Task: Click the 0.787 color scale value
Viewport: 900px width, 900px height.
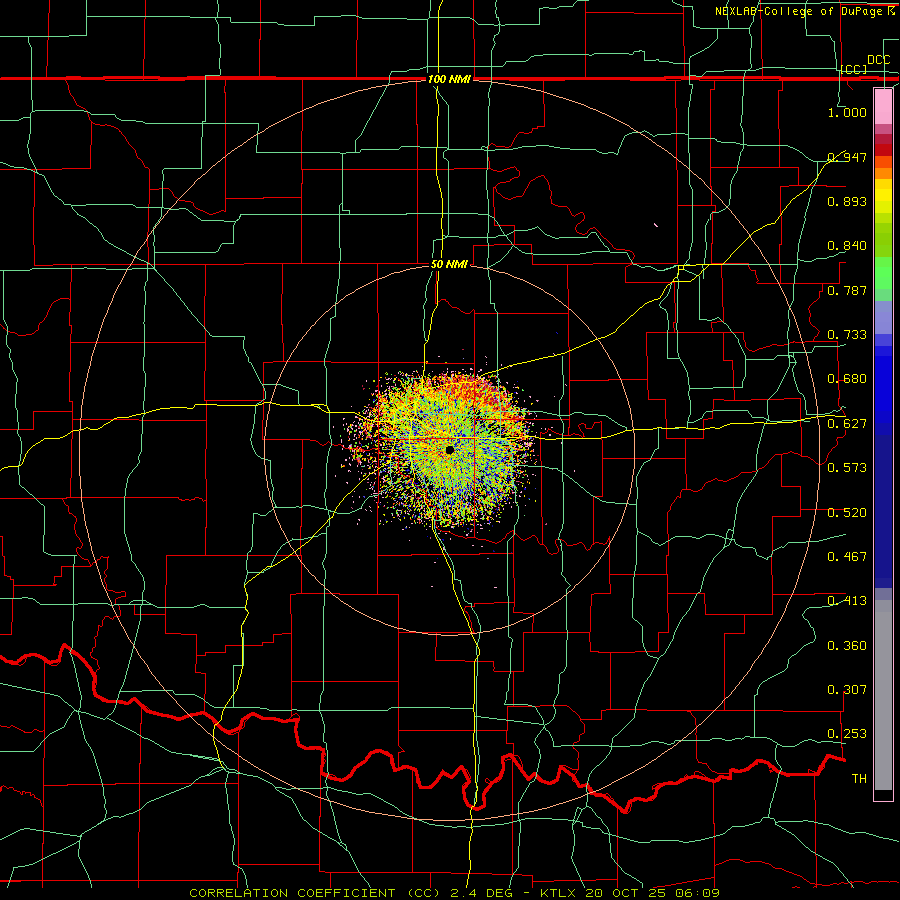Action: 847,290
